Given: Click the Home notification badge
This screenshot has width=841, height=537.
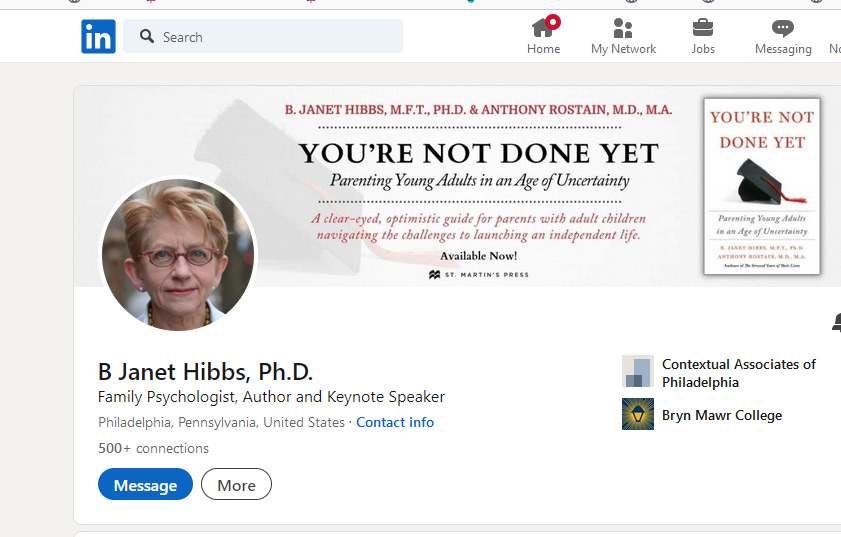Looking at the screenshot, I should point(553,22).
